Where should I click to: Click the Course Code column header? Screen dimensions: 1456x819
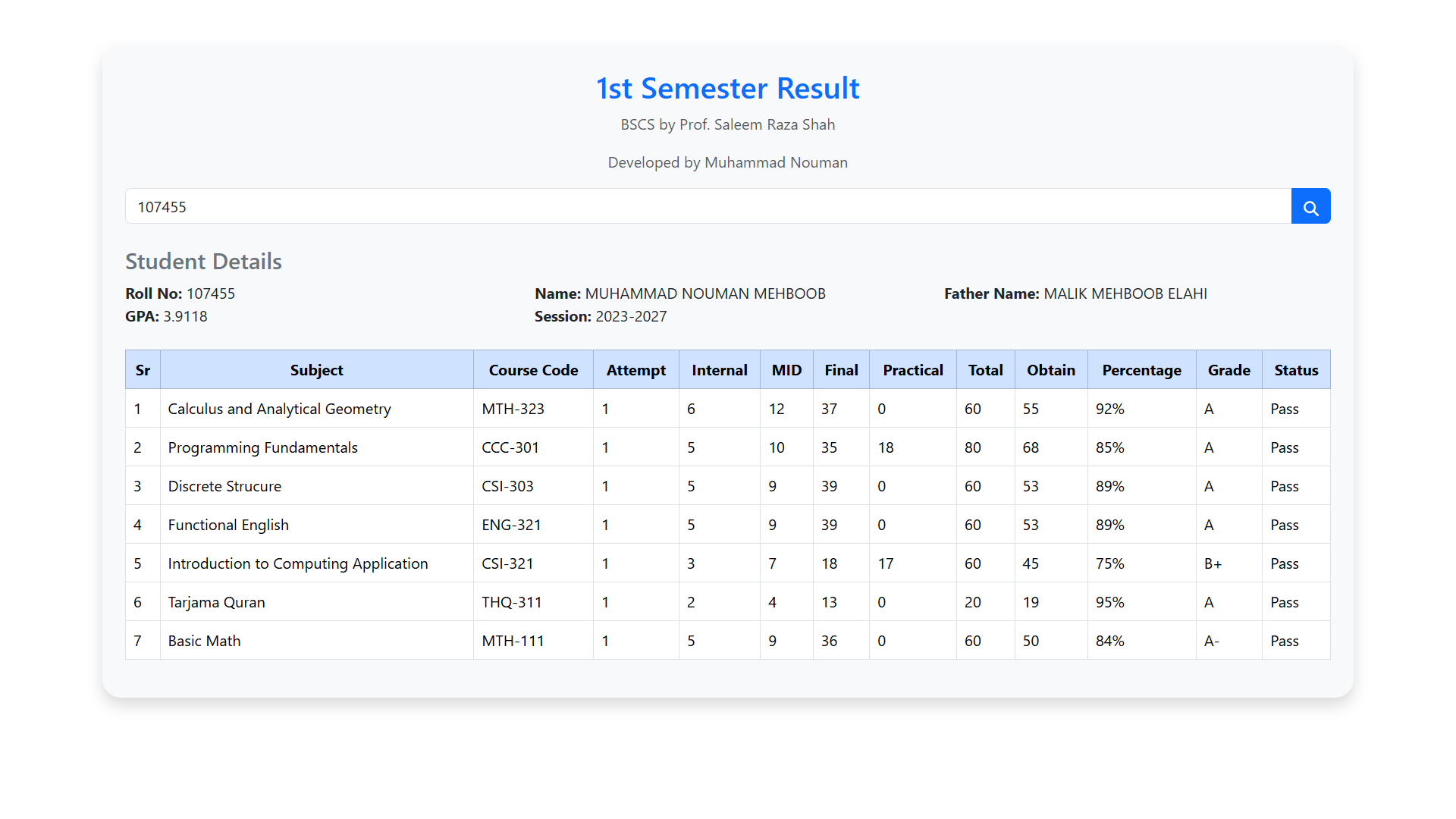click(x=533, y=370)
